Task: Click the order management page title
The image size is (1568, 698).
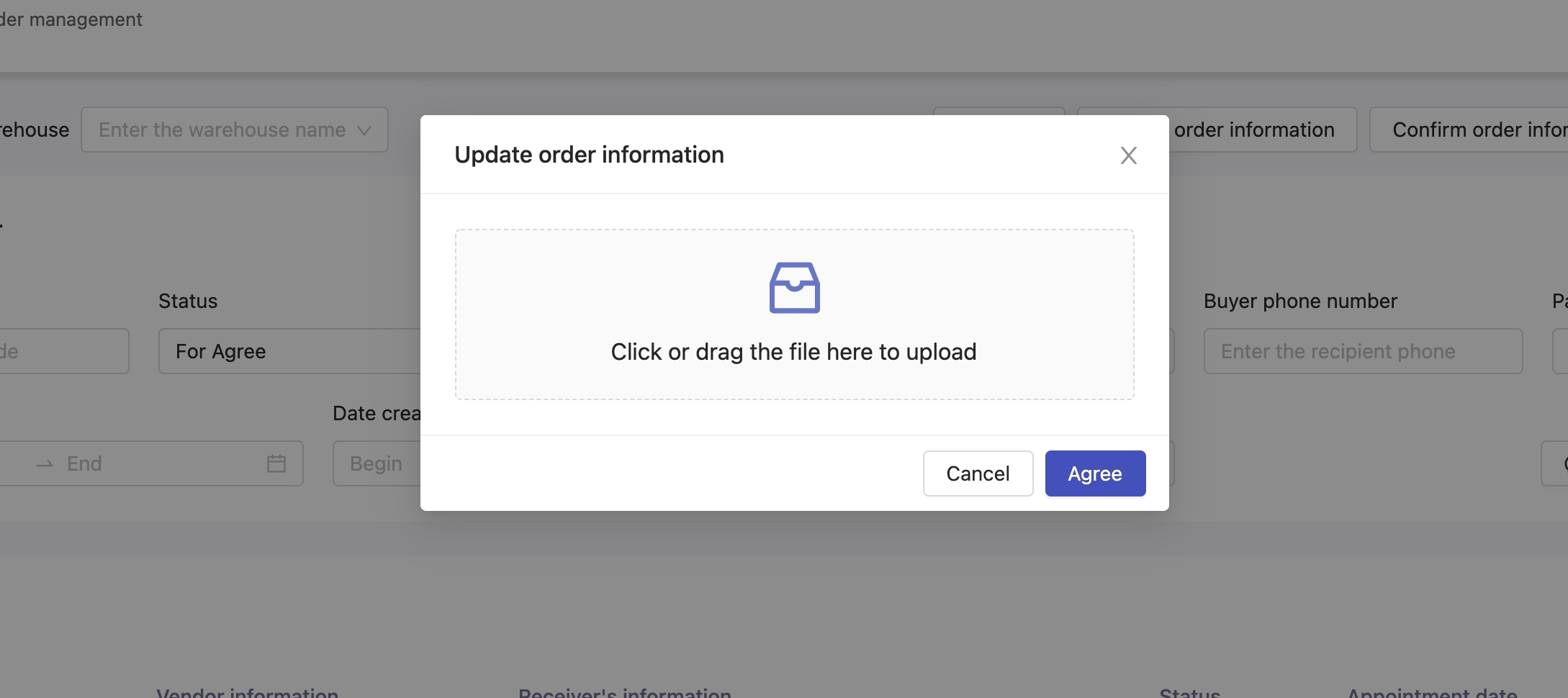Action: pos(71,19)
